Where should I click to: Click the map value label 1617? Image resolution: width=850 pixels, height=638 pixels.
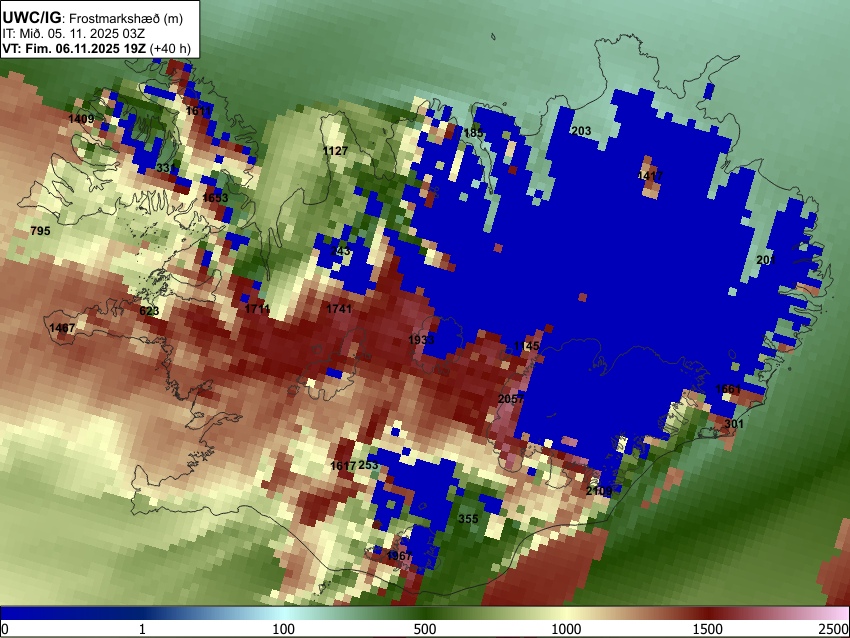point(343,466)
